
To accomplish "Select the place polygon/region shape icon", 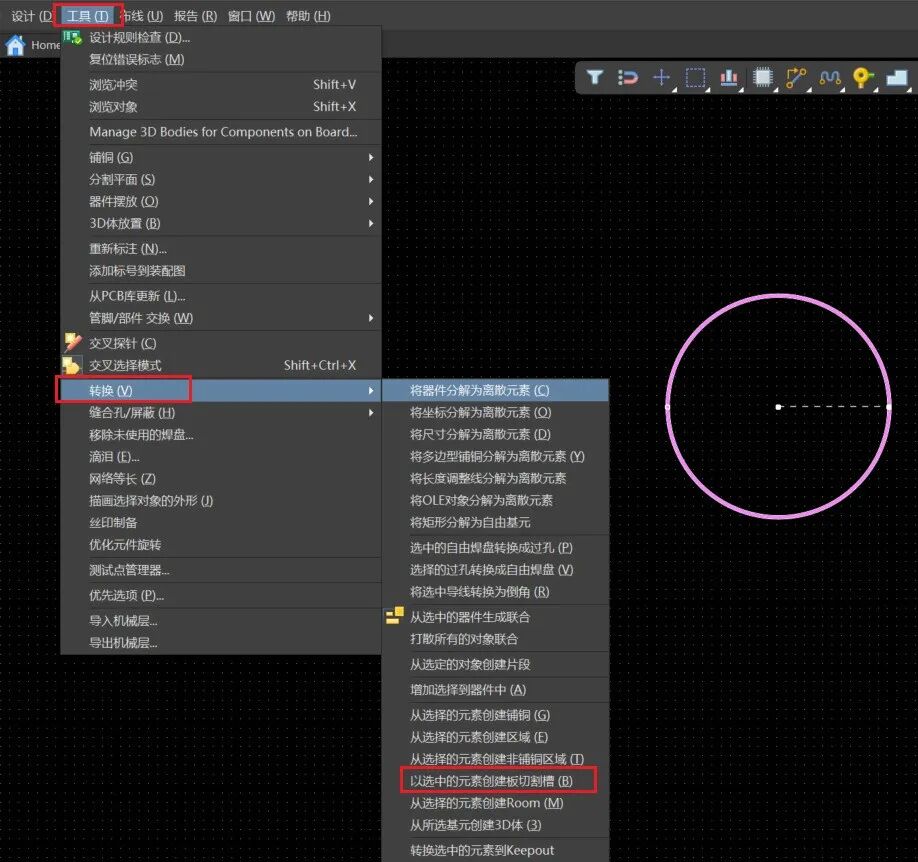I will [x=896, y=77].
